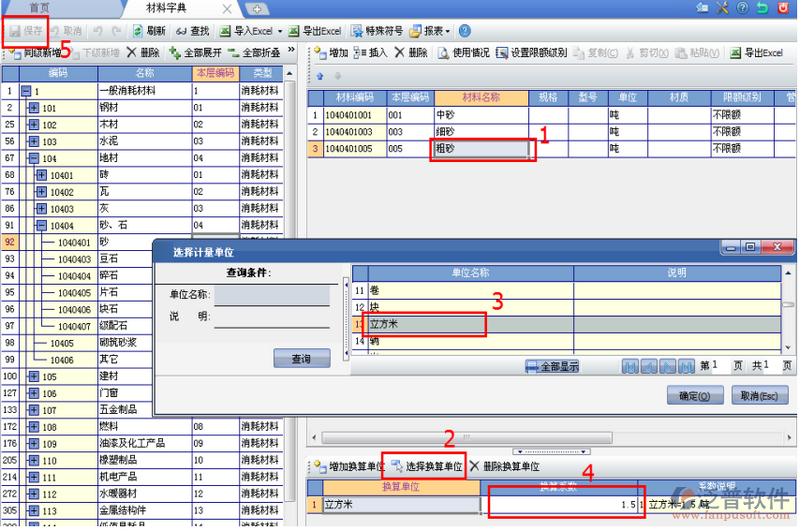Confirm with the 确定(O) button
Image resolution: width=800 pixels, height=531 pixels.
(694, 396)
